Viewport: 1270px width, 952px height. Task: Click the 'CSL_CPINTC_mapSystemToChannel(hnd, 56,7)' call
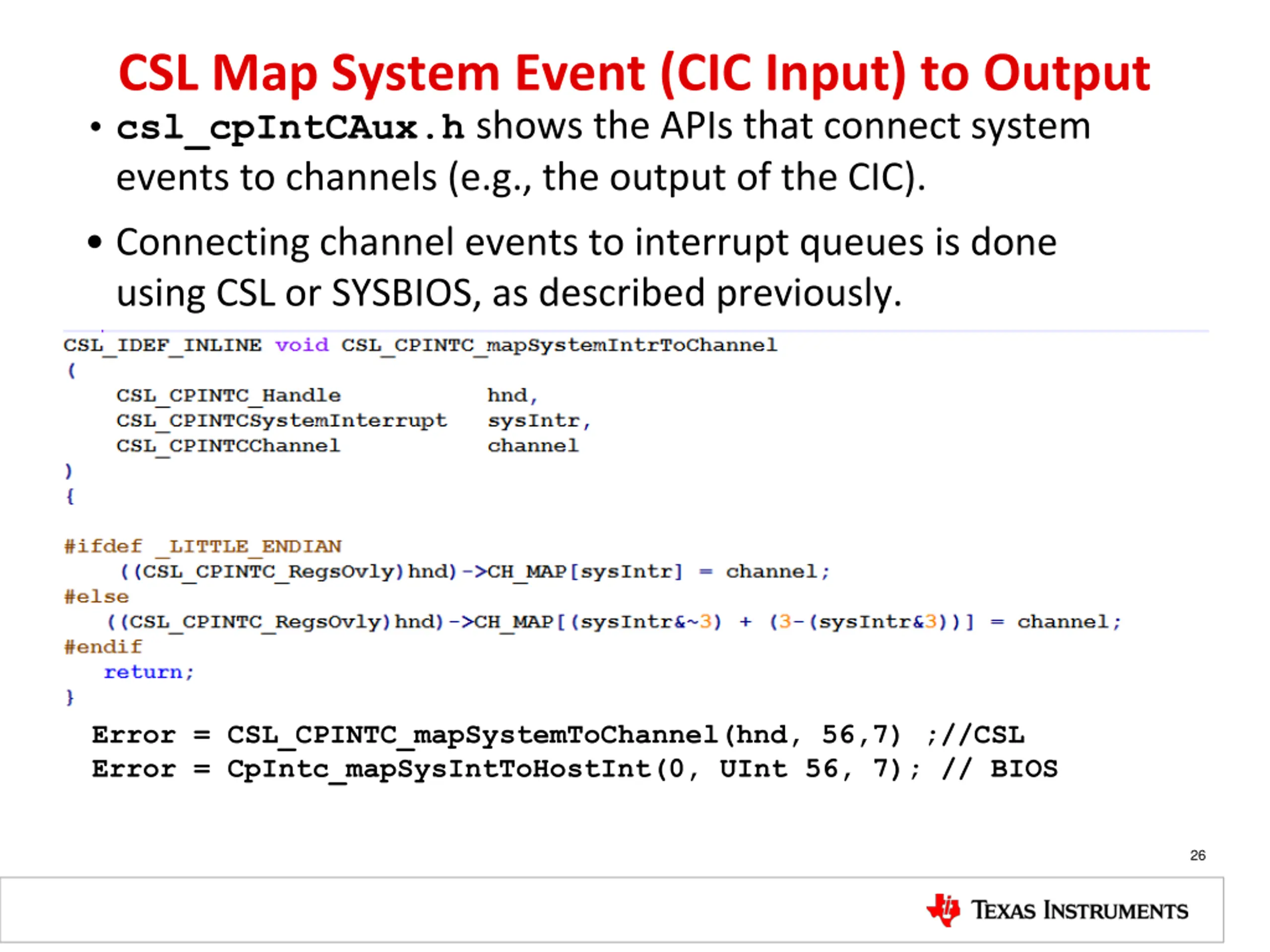[x=564, y=736]
